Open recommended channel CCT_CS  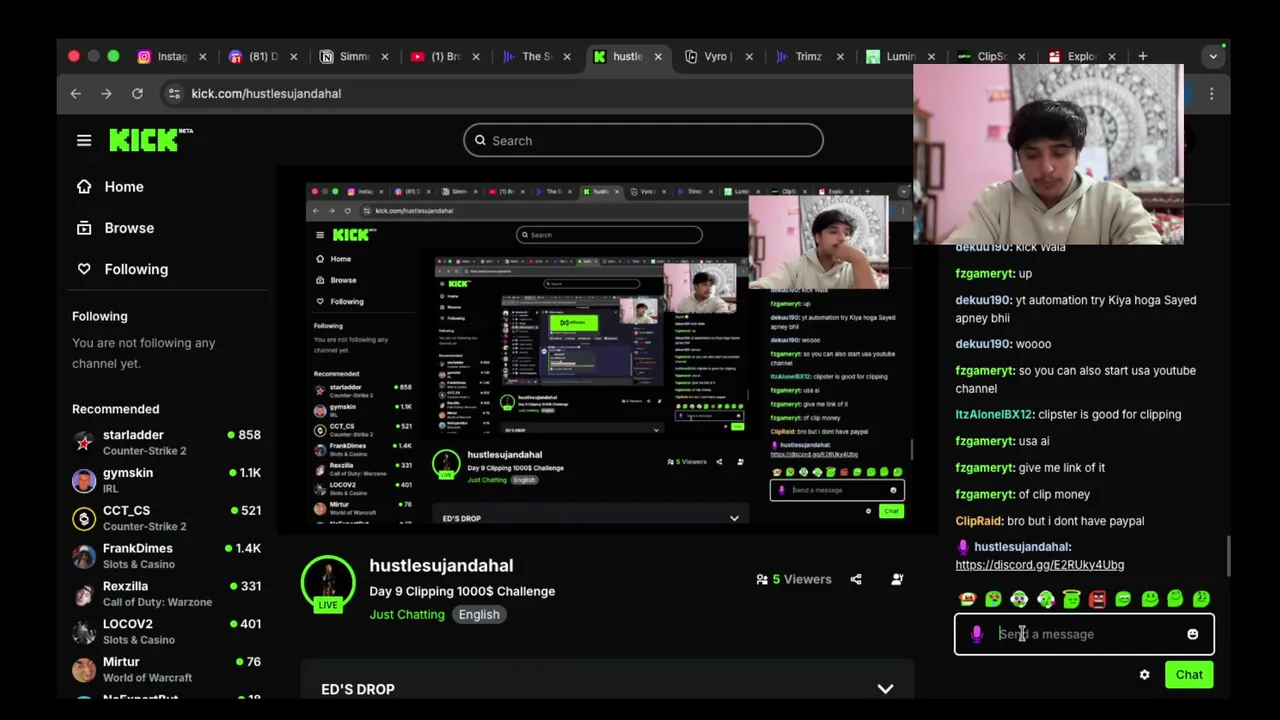click(166, 518)
